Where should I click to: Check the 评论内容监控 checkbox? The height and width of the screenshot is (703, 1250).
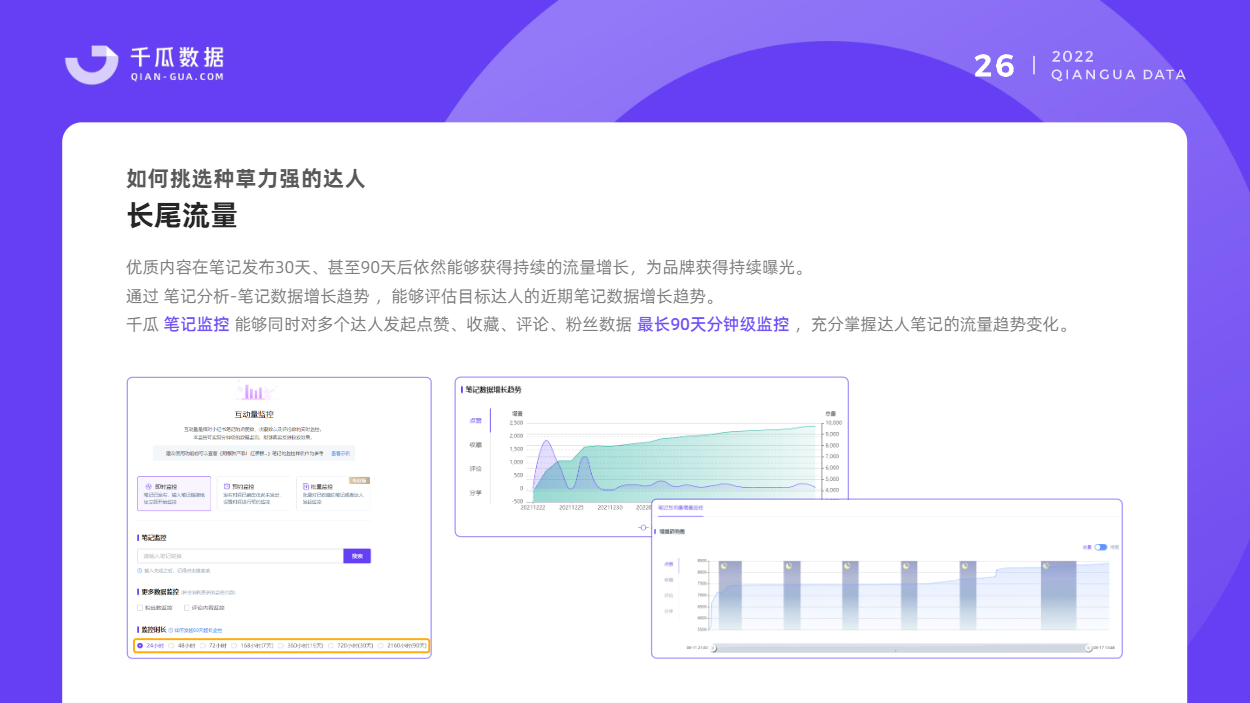click(186, 608)
